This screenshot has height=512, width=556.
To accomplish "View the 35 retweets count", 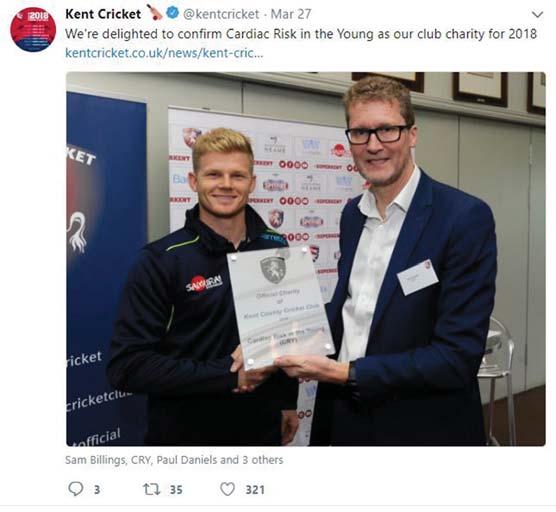I will (x=176, y=490).
